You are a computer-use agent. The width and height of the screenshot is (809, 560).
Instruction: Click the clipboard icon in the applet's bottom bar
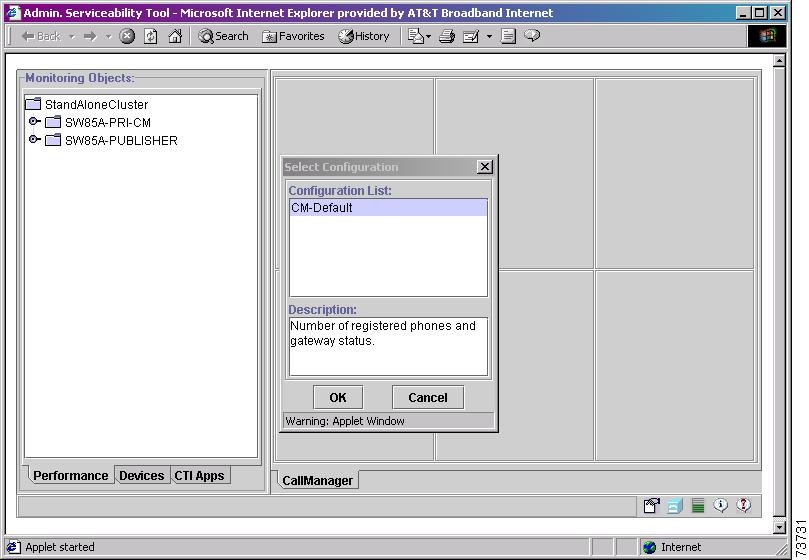(651, 505)
